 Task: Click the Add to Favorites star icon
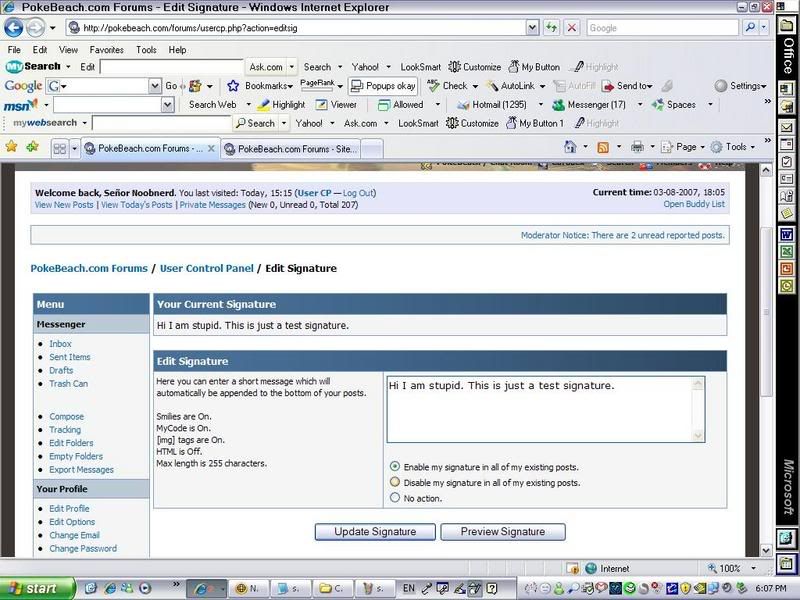(33, 147)
